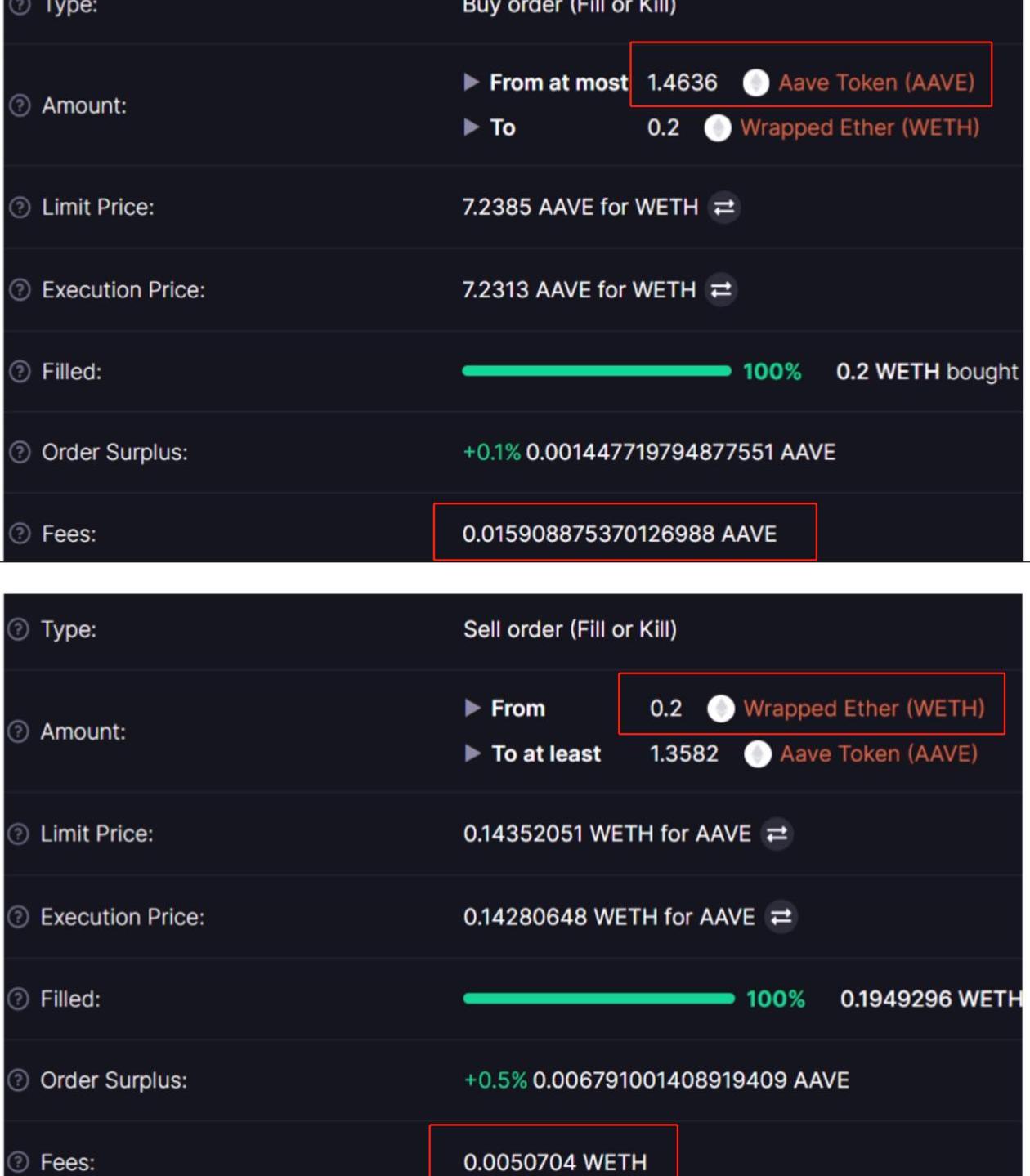Screen dimensions: 1030x1176
Task: Expand the triangle next to "From" 0.2 WETH
Action: pyautogui.click(x=472, y=708)
